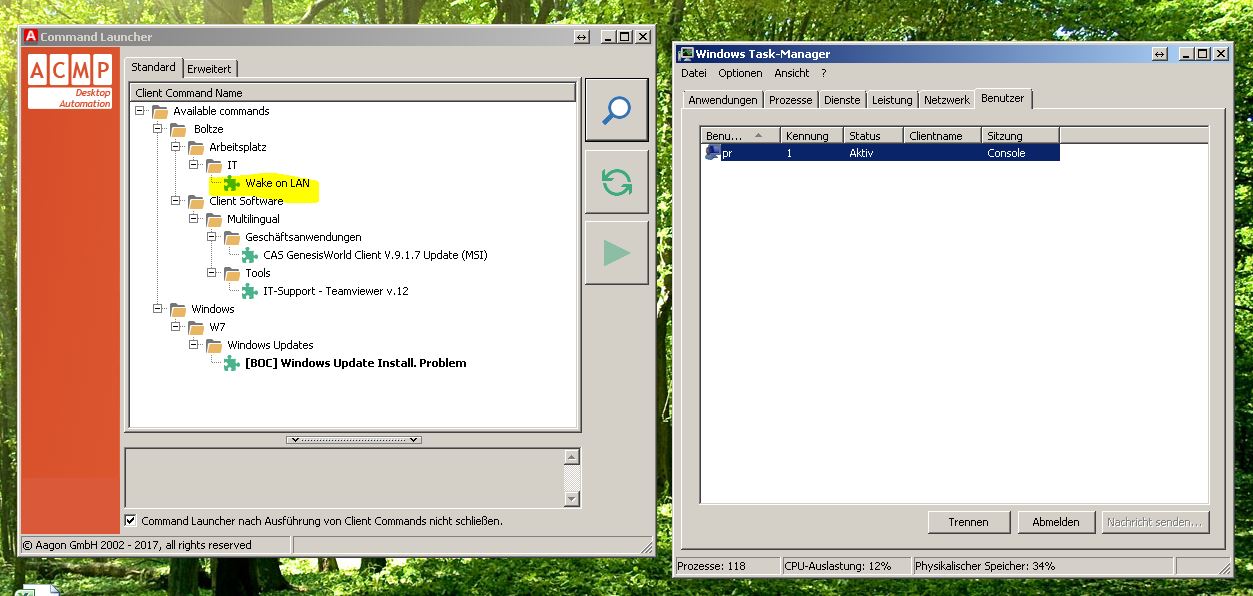Click the CAS GenesisWorld Client command icon
The height and width of the screenshot is (596, 1253).
[250, 255]
